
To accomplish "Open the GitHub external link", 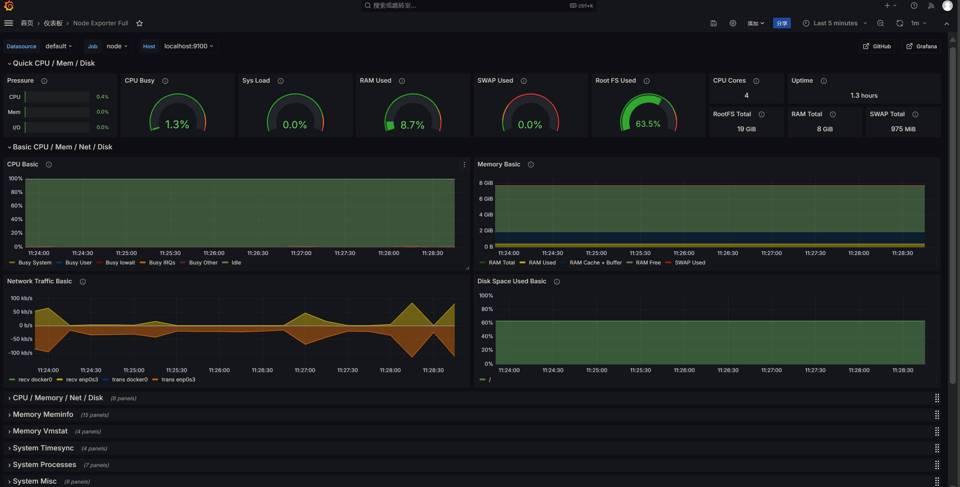I will coord(877,46).
